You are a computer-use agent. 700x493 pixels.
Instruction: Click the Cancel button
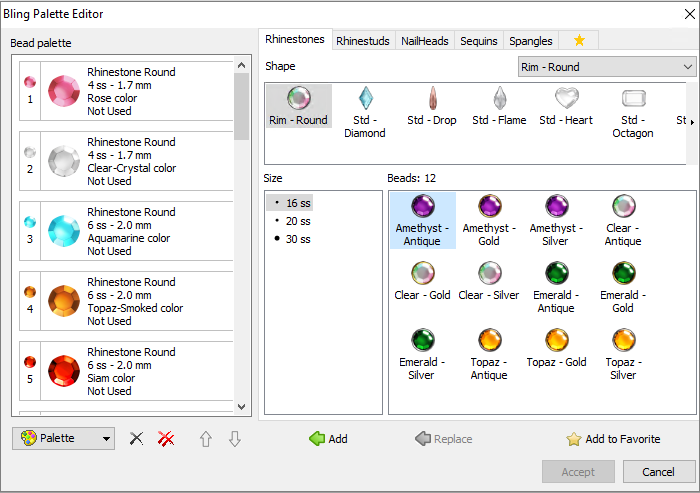pos(658,472)
